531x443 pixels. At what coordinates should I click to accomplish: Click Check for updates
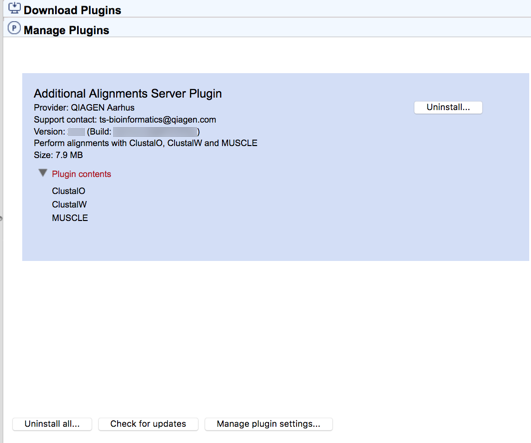148,424
